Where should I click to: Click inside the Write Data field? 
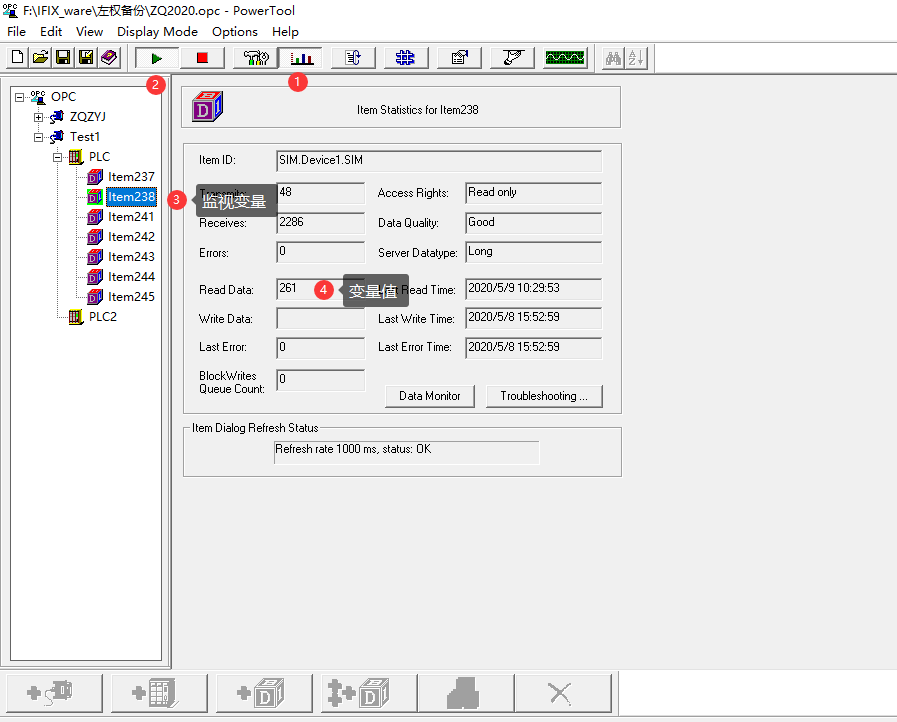click(x=320, y=318)
